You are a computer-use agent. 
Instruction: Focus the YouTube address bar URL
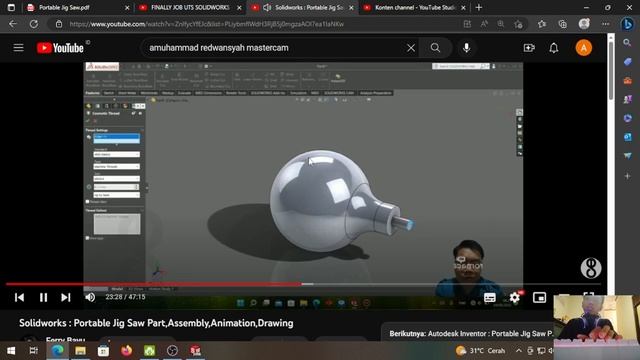(x=207, y=24)
